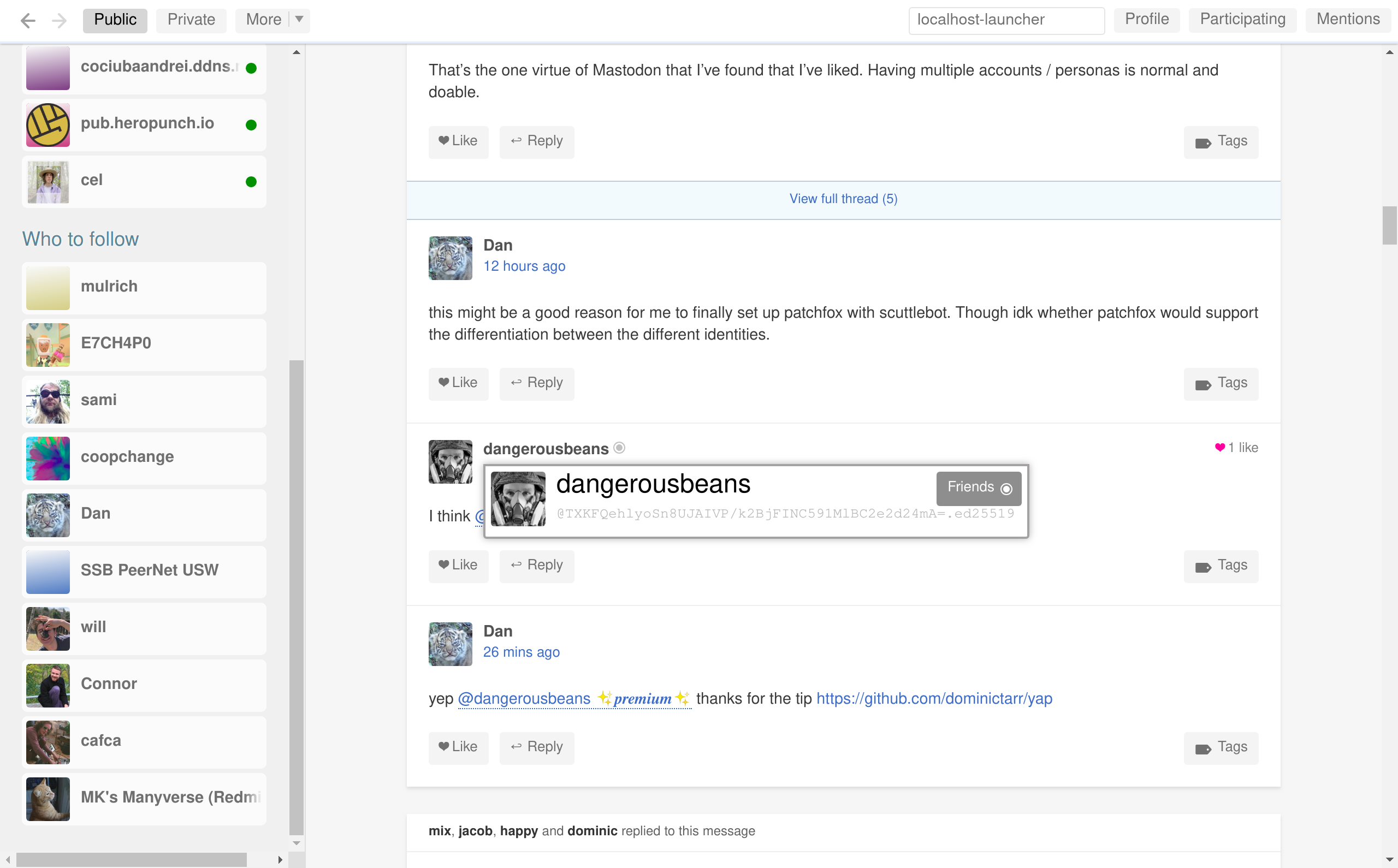
Task: Click Dan's avatar on 26 mins ago post
Action: [451, 644]
